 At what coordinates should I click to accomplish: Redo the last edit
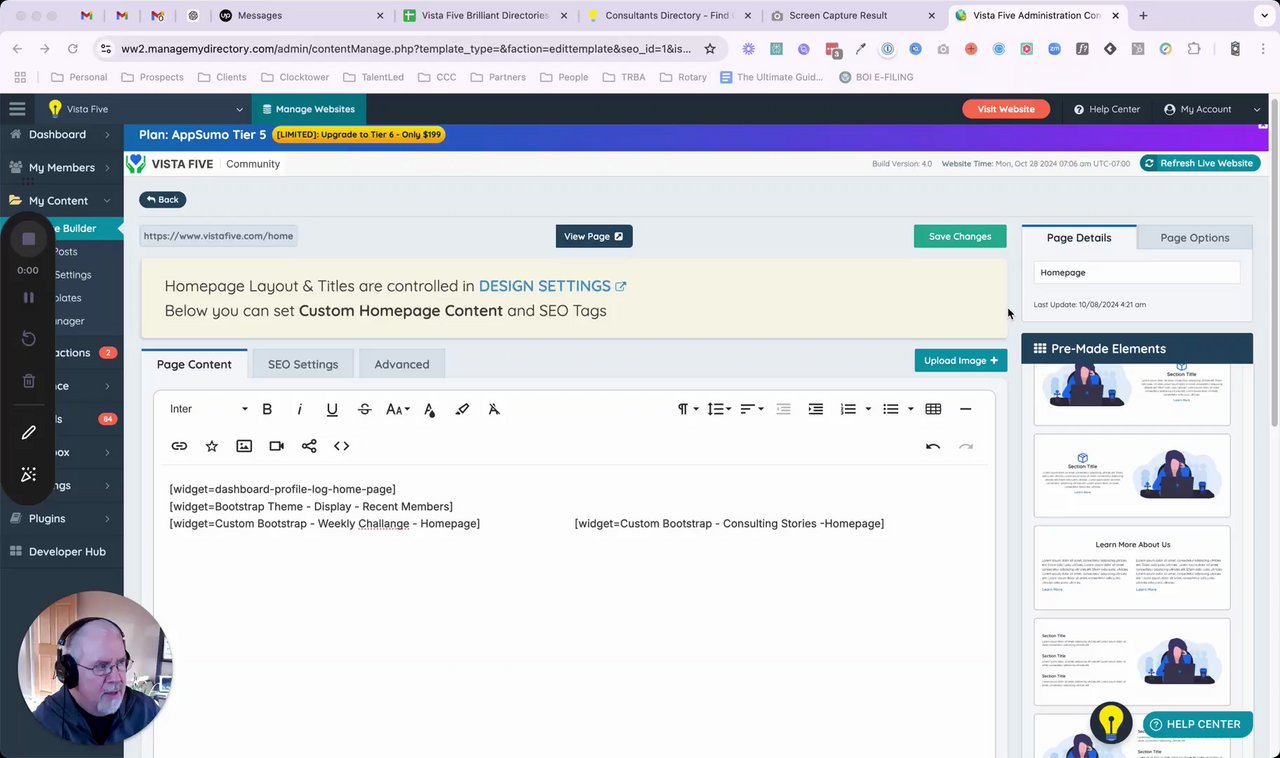[965, 446]
